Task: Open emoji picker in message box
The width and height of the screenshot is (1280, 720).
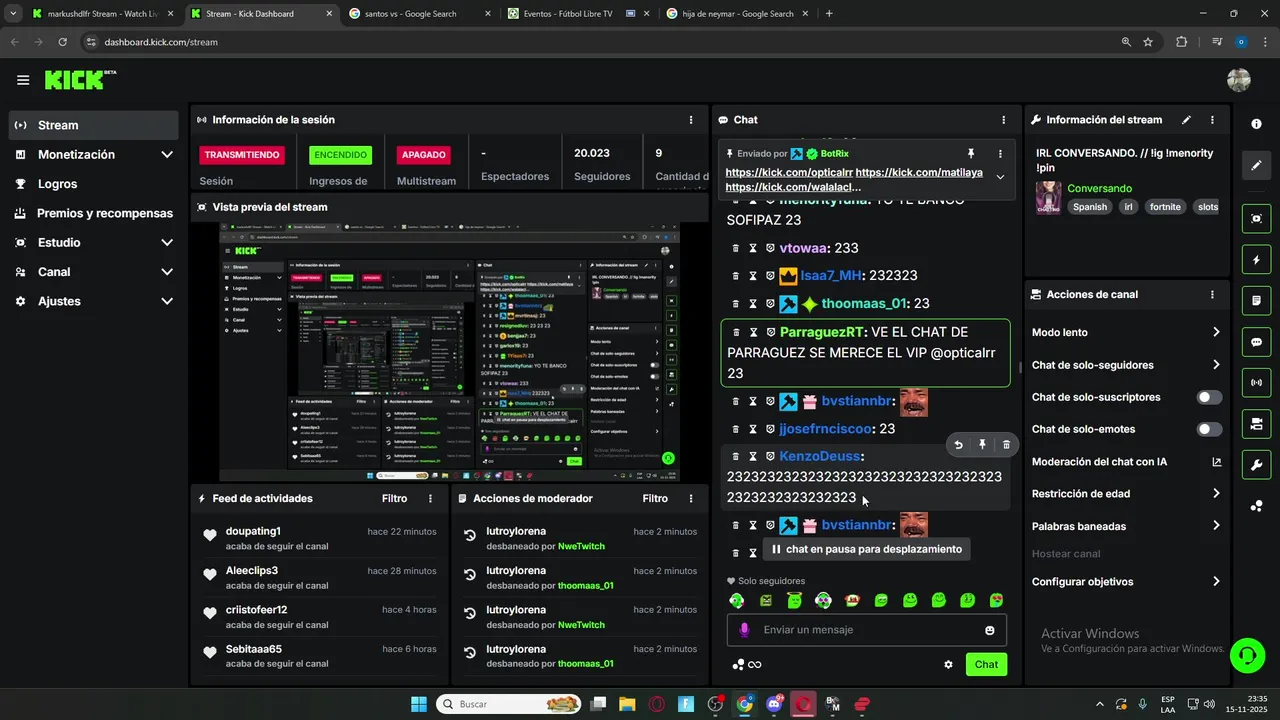Action: [990, 630]
